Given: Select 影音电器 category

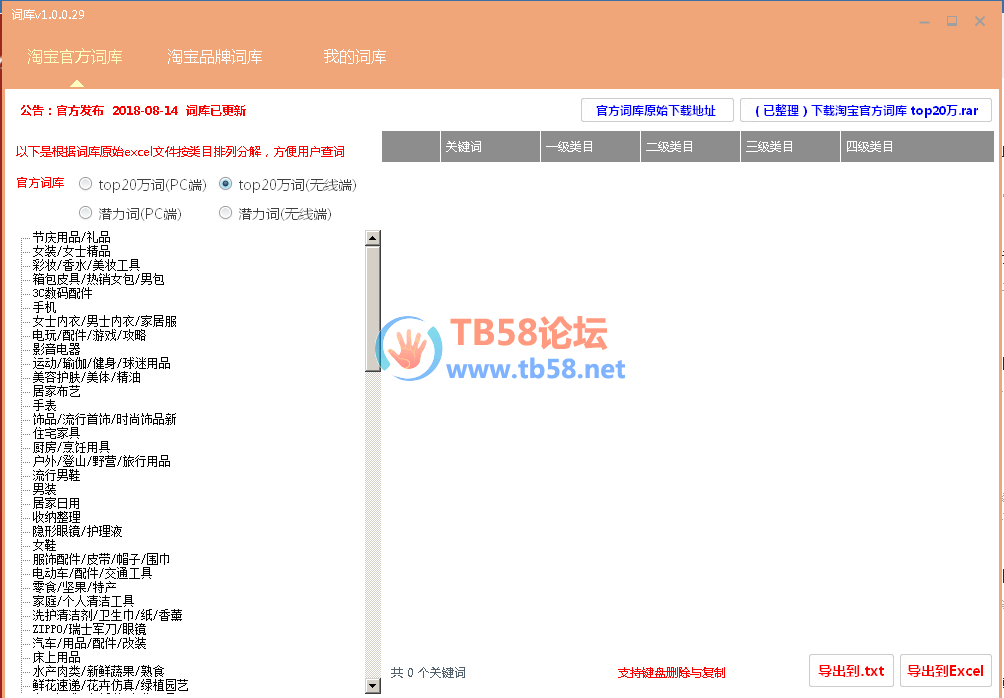Looking at the screenshot, I should 56,349.
